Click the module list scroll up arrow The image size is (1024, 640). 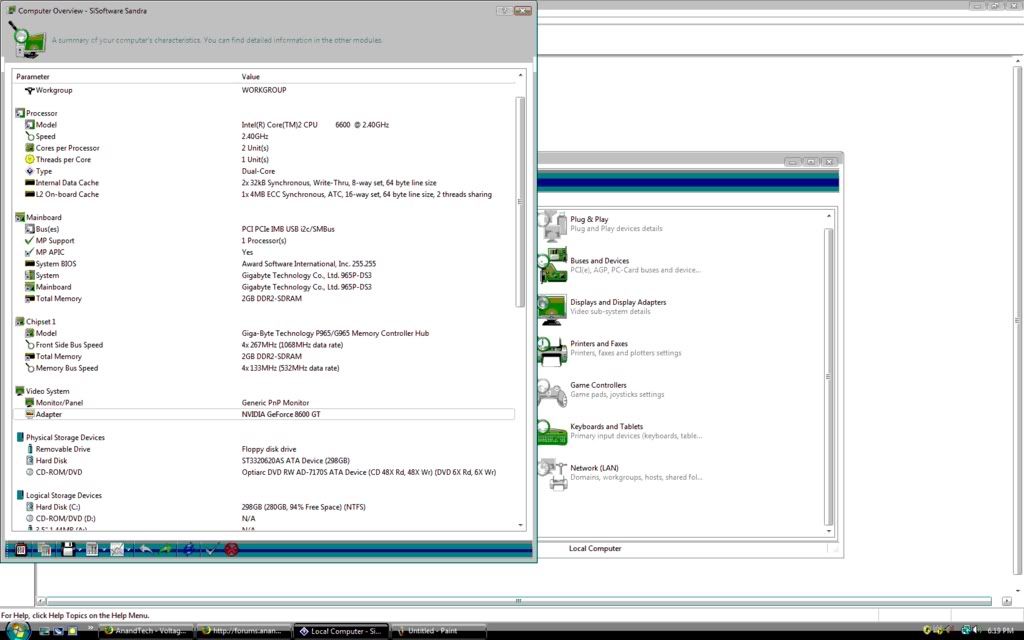tap(829, 216)
